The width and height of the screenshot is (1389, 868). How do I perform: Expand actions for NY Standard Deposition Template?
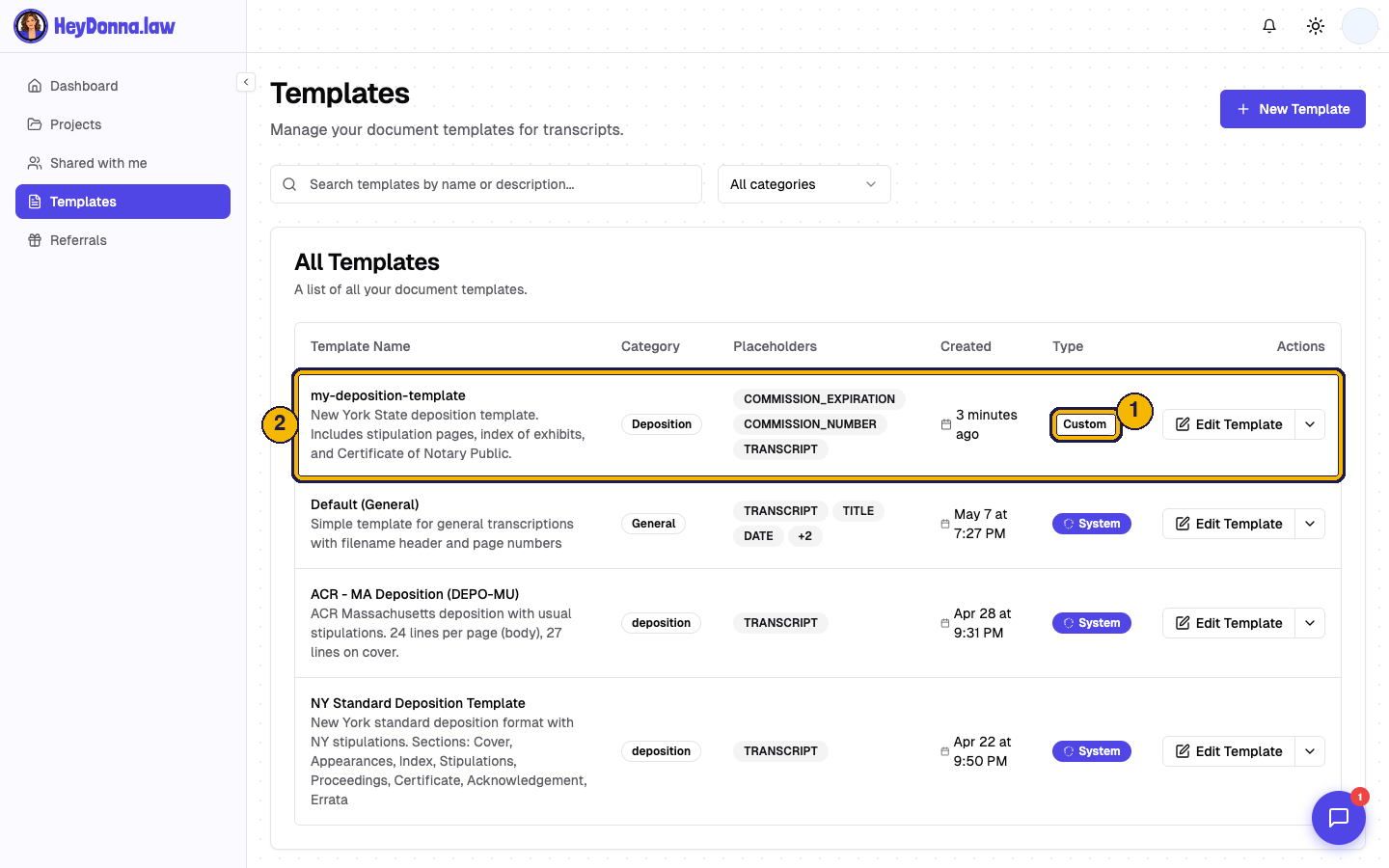pos(1310,751)
